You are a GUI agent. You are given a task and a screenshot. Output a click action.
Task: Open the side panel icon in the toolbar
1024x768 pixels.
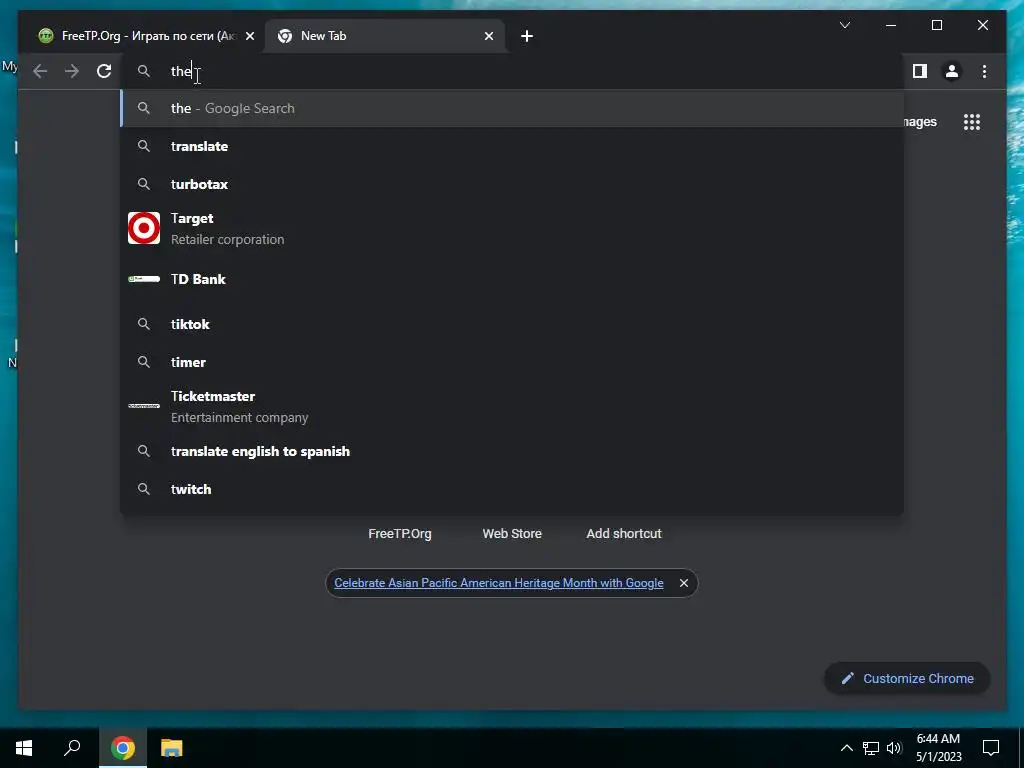click(x=920, y=71)
